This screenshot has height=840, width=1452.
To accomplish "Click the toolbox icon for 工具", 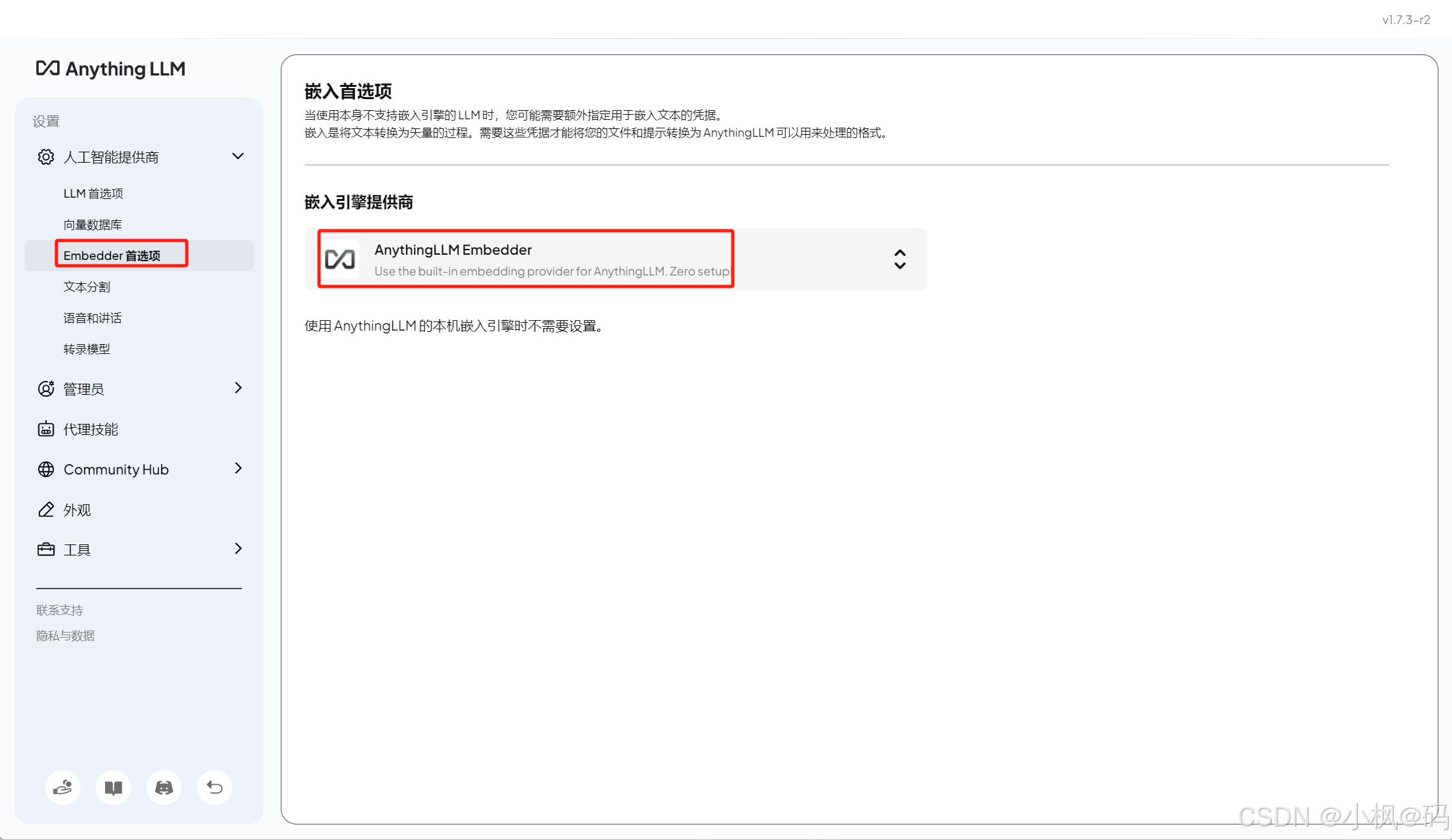I will tap(46, 550).
